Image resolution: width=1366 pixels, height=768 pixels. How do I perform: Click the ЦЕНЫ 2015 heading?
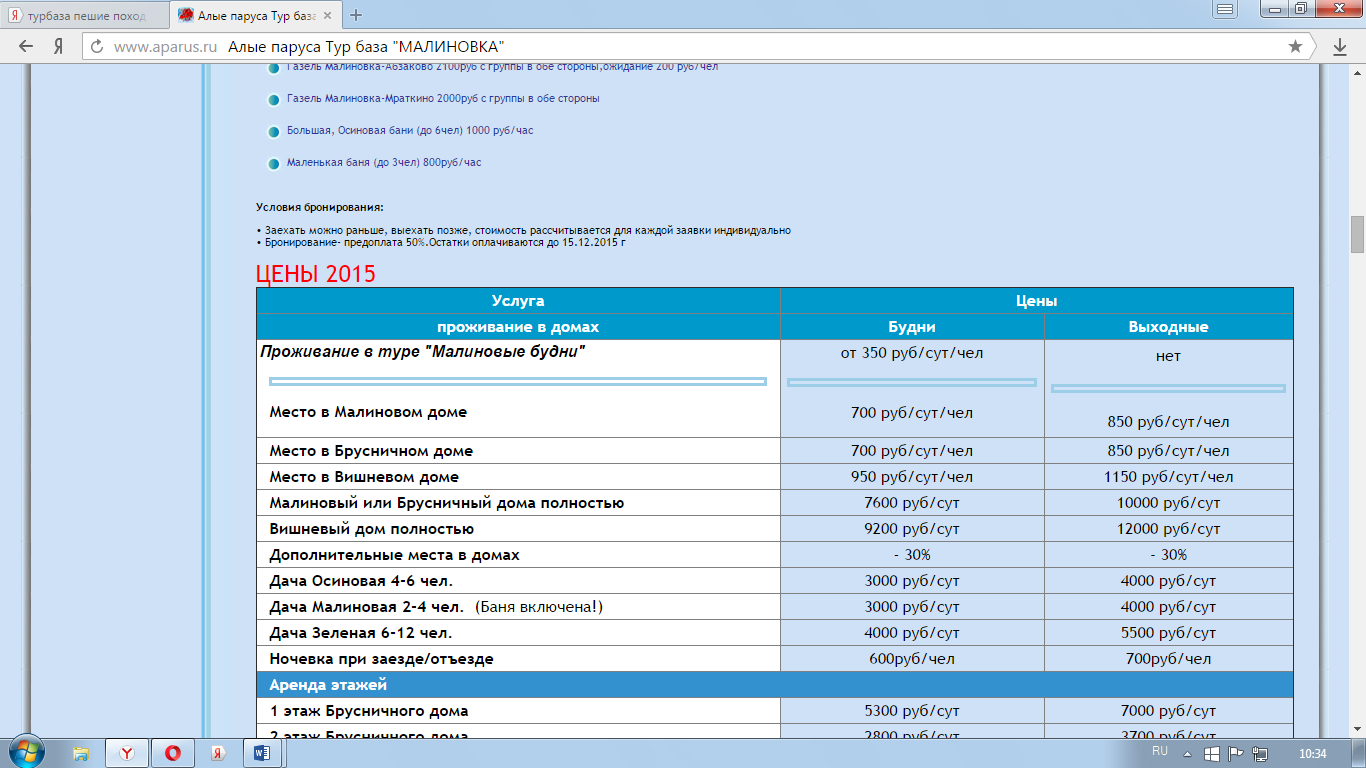pos(316,274)
